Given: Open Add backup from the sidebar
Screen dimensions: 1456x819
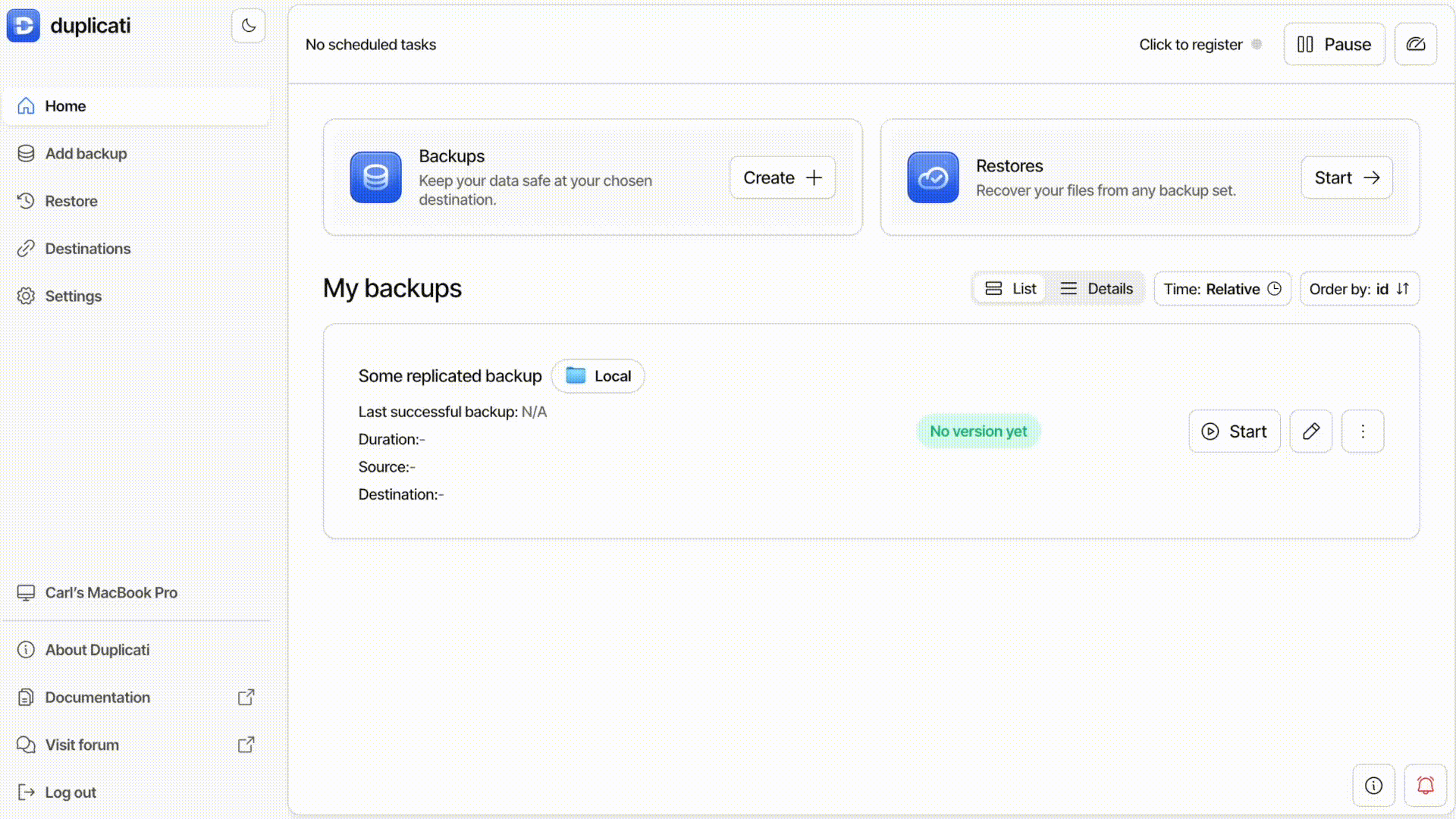Looking at the screenshot, I should pos(136,154).
